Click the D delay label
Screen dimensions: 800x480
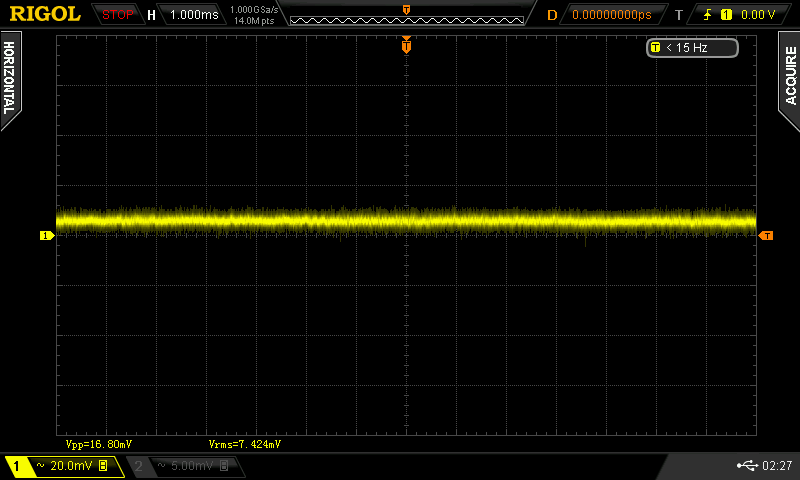click(552, 15)
